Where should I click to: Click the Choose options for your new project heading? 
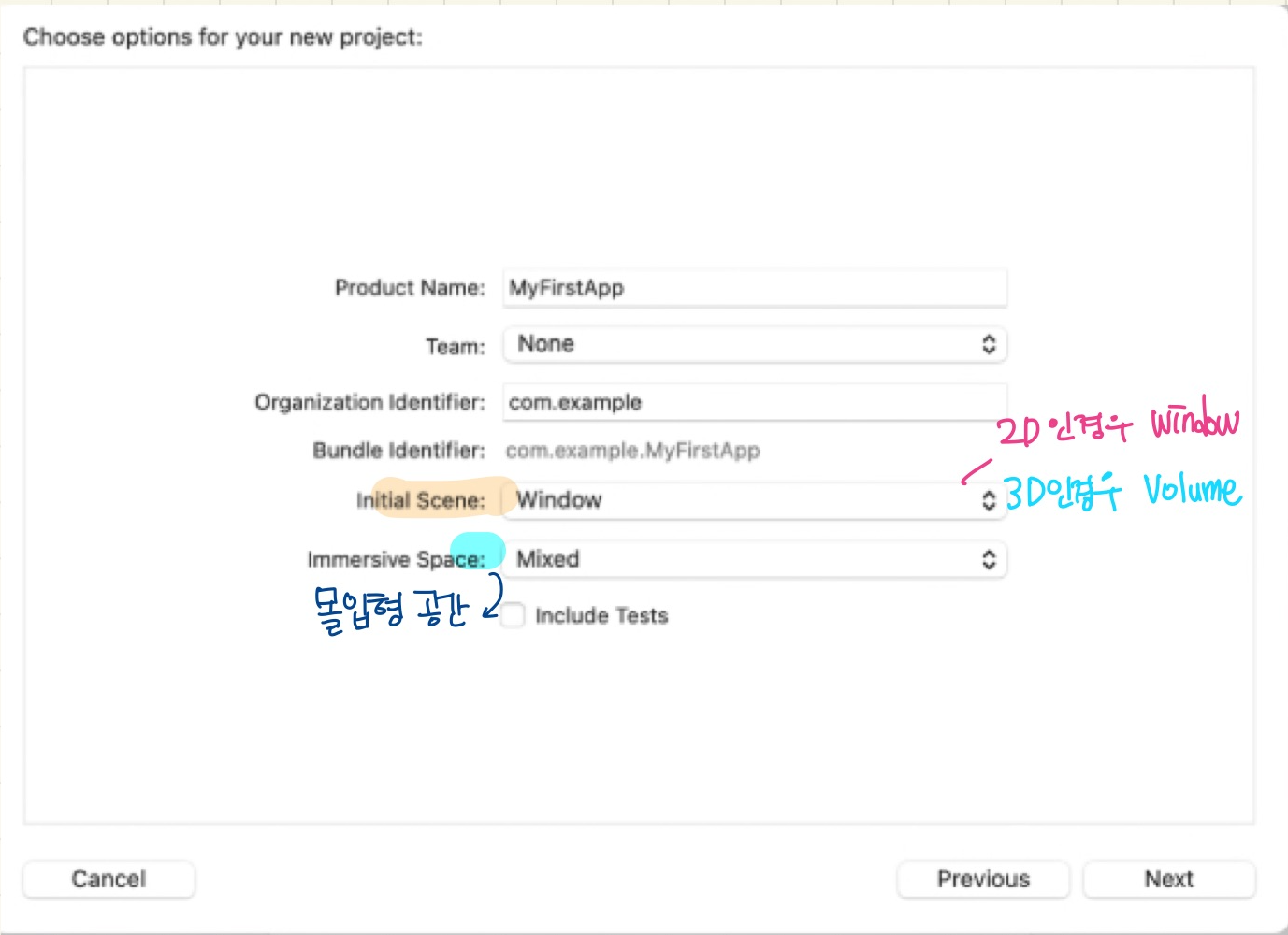(x=223, y=37)
